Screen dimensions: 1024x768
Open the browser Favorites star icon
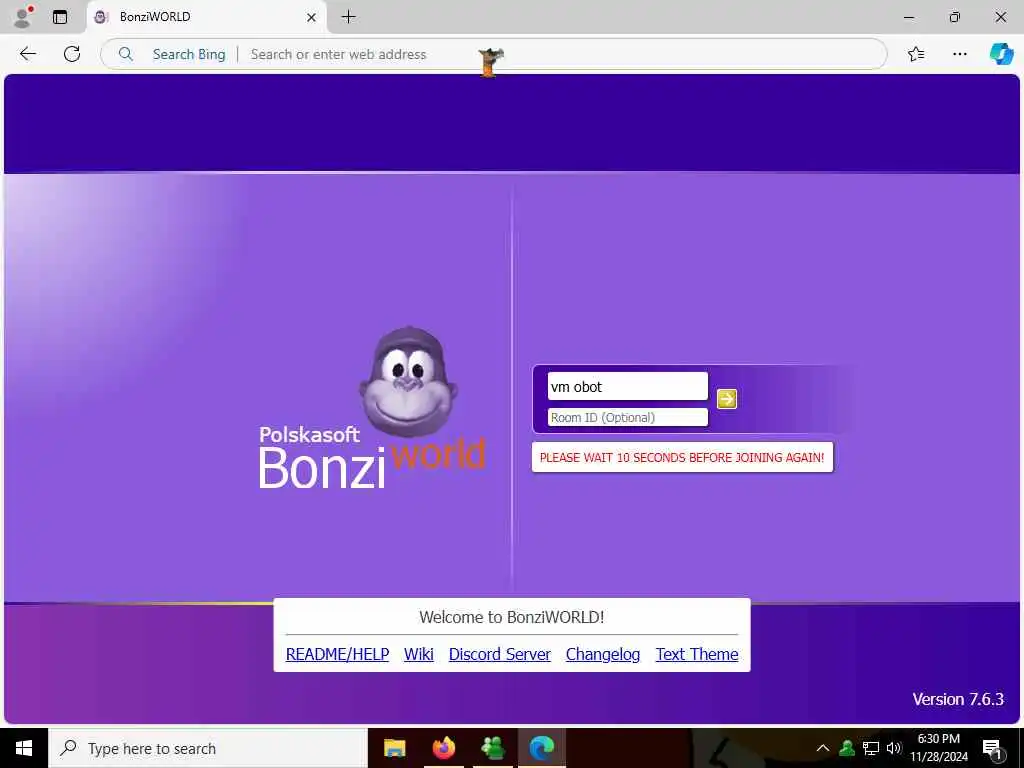(x=916, y=54)
